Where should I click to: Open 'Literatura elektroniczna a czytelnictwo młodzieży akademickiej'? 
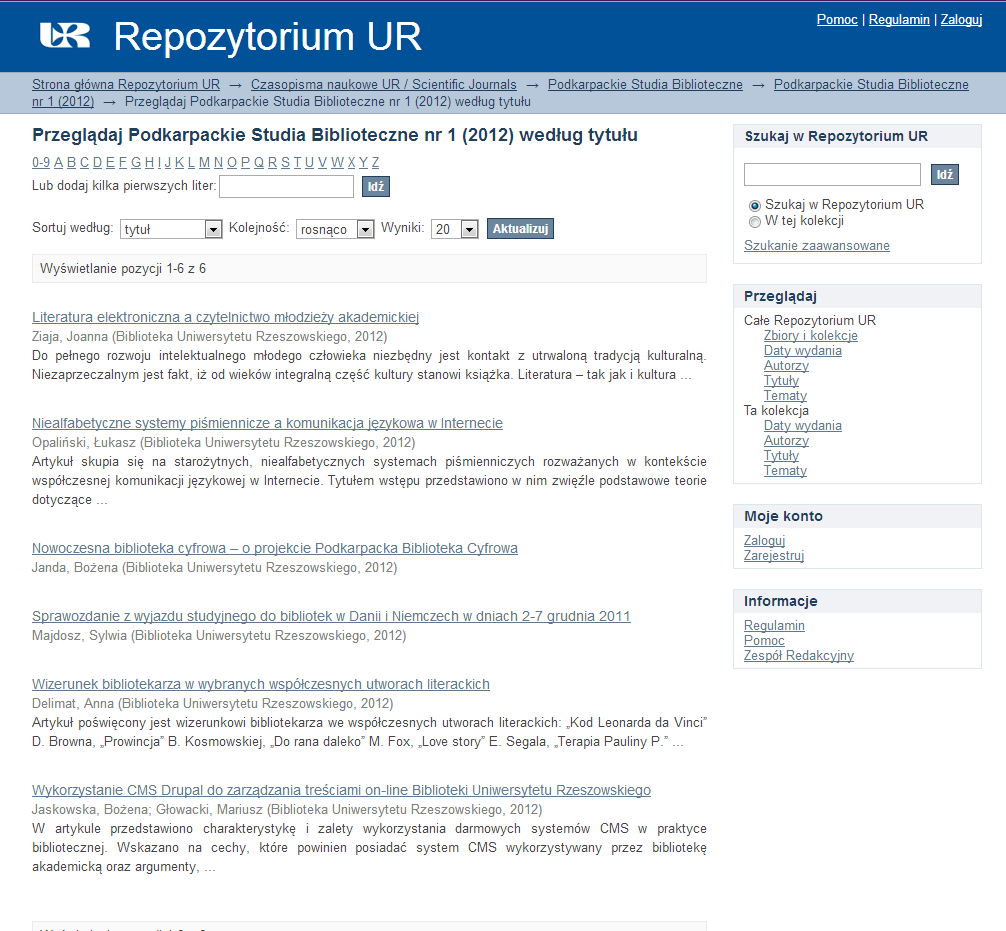[225, 317]
